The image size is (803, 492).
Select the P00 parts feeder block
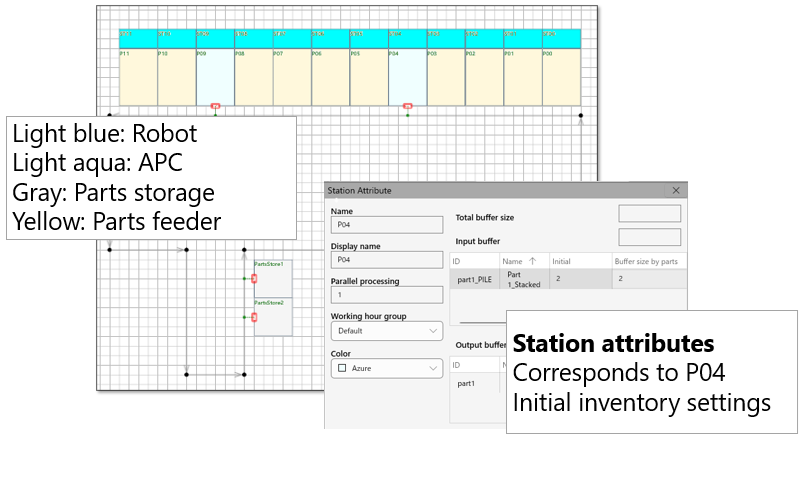pyautogui.click(x=561, y=76)
